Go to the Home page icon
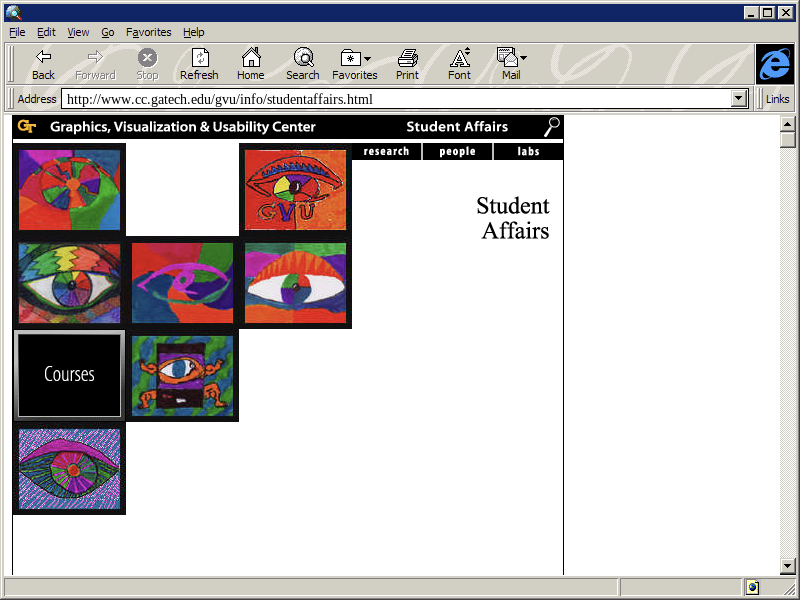This screenshot has width=800, height=600. [250, 64]
